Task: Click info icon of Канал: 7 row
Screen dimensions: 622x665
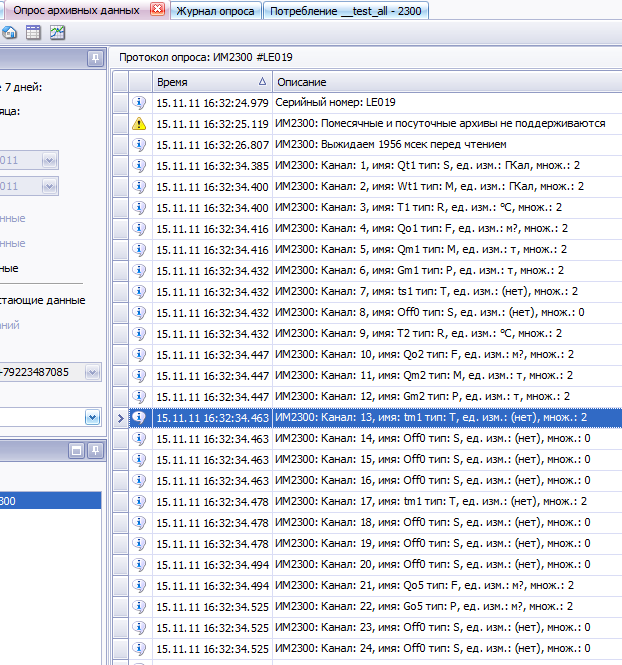Action: tap(139, 291)
